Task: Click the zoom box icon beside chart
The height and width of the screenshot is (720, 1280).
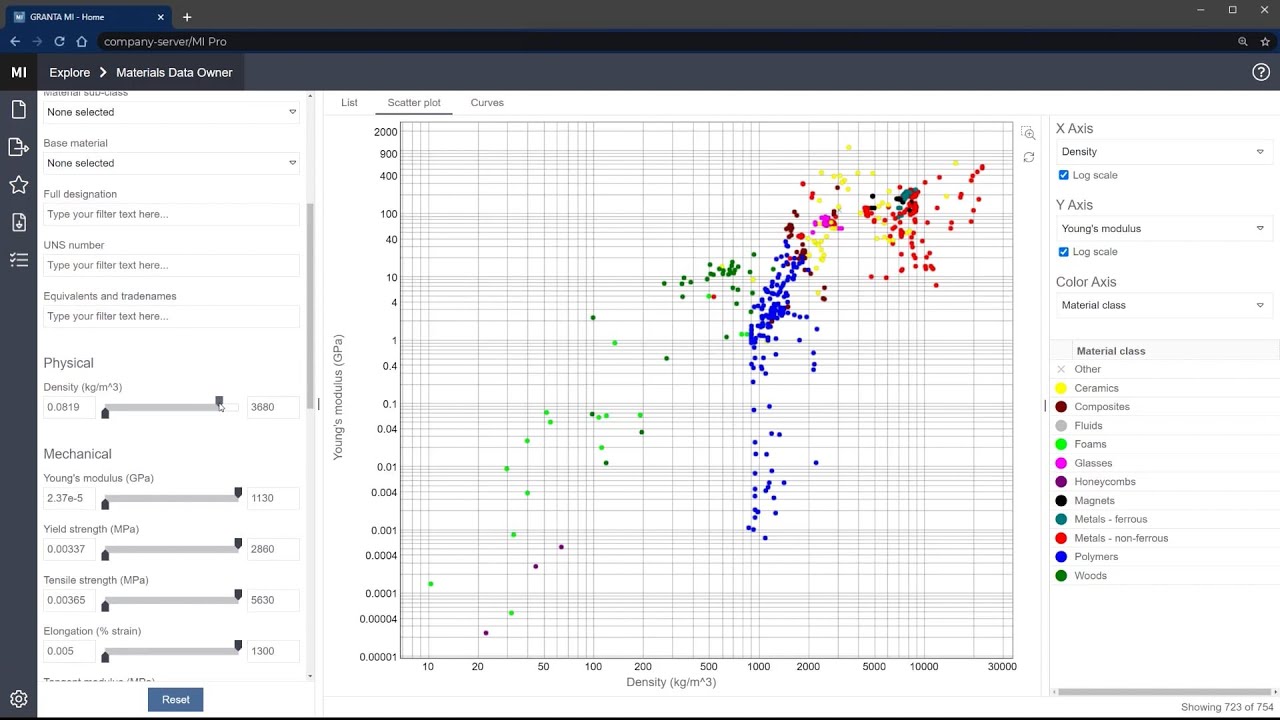Action: pyautogui.click(x=1028, y=133)
